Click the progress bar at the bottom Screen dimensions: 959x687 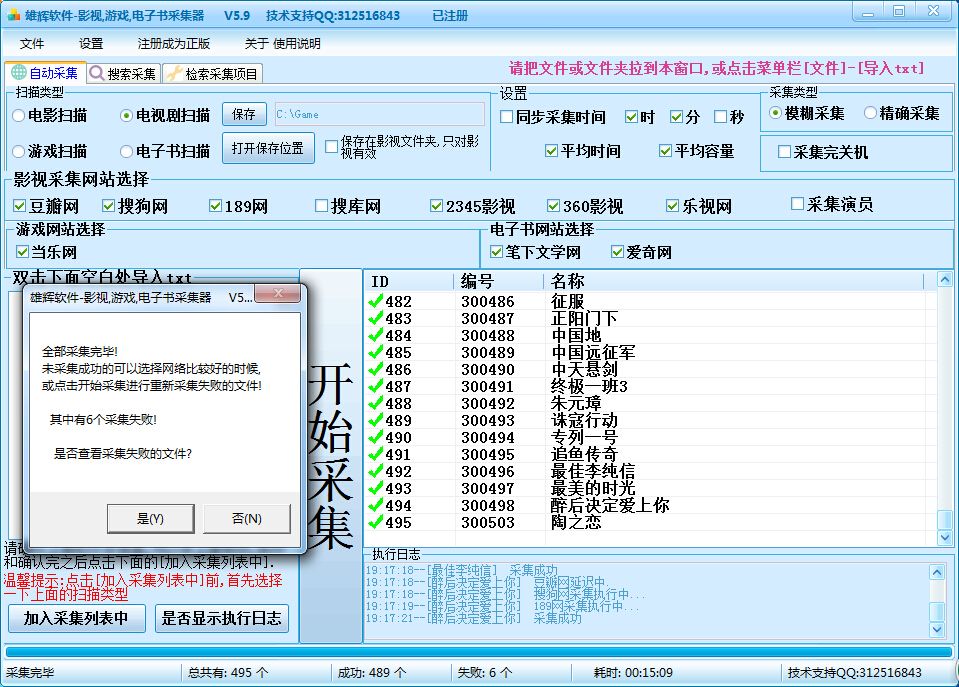(x=479, y=652)
